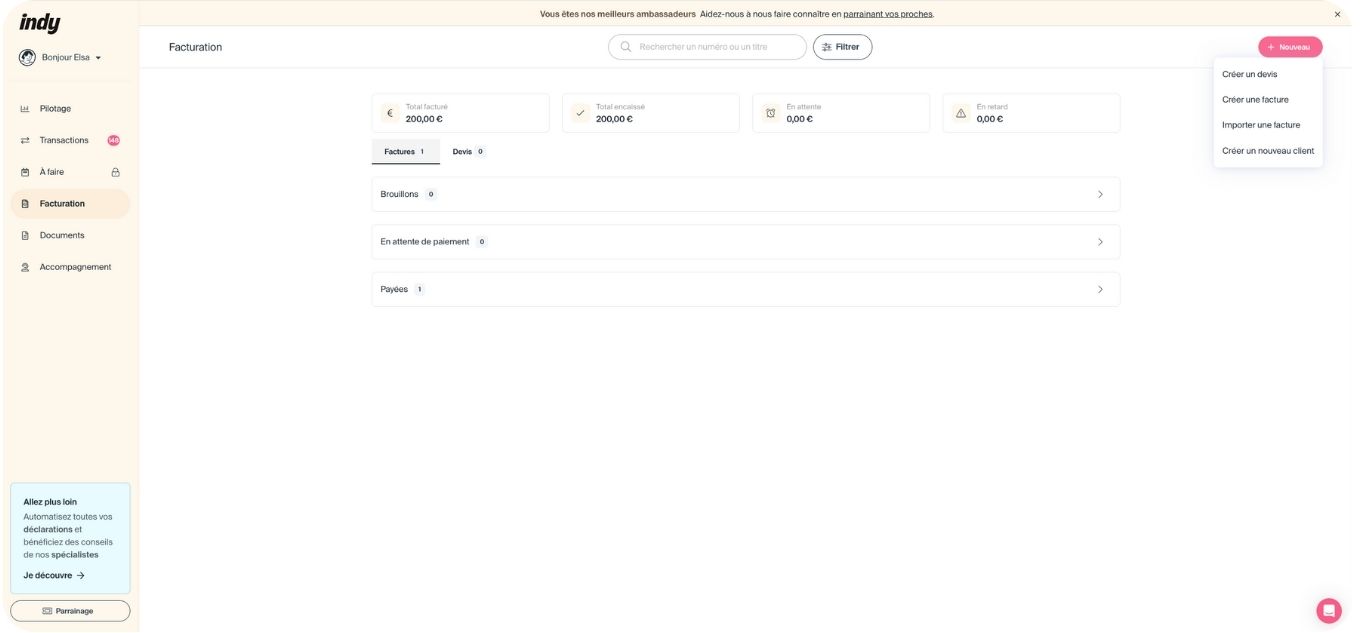This screenshot has width=1360, height=633.
Task: Click the Parrainage button in the sidebar
Action: [70, 611]
